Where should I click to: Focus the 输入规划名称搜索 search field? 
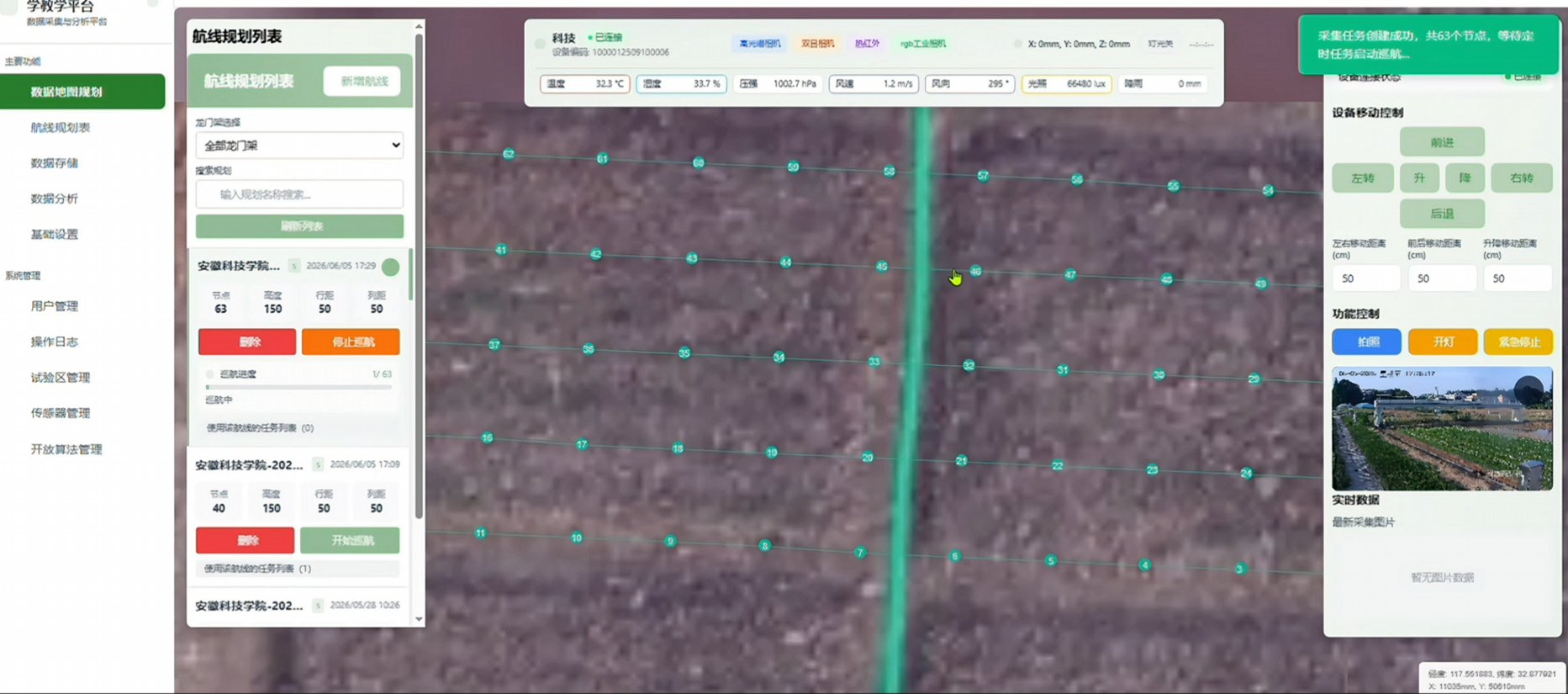(x=299, y=194)
